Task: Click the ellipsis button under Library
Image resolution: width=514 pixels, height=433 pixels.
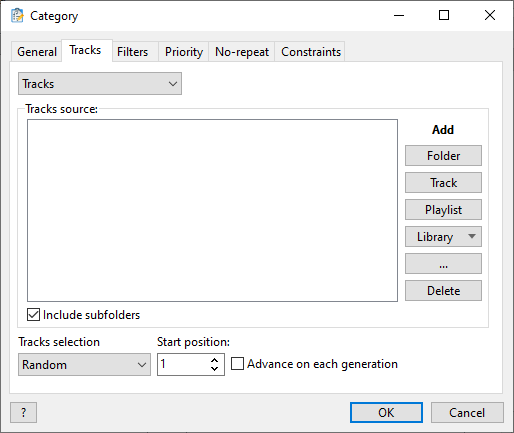Action: [x=443, y=263]
